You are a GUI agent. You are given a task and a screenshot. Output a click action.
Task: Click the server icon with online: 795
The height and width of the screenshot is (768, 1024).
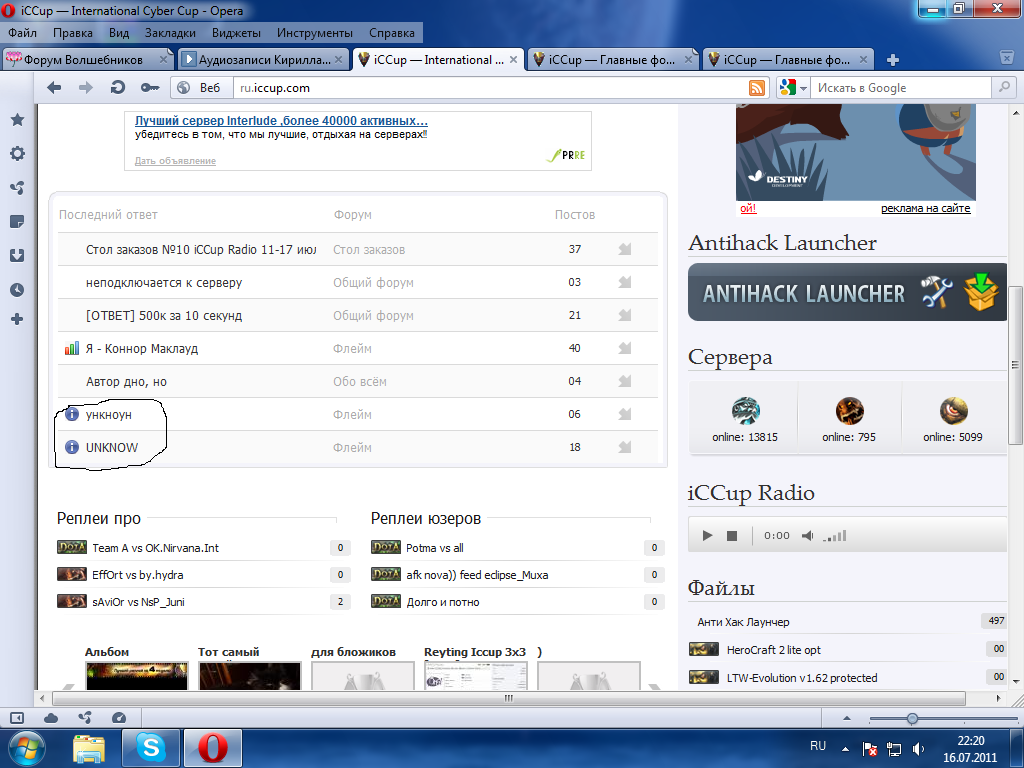click(x=849, y=411)
